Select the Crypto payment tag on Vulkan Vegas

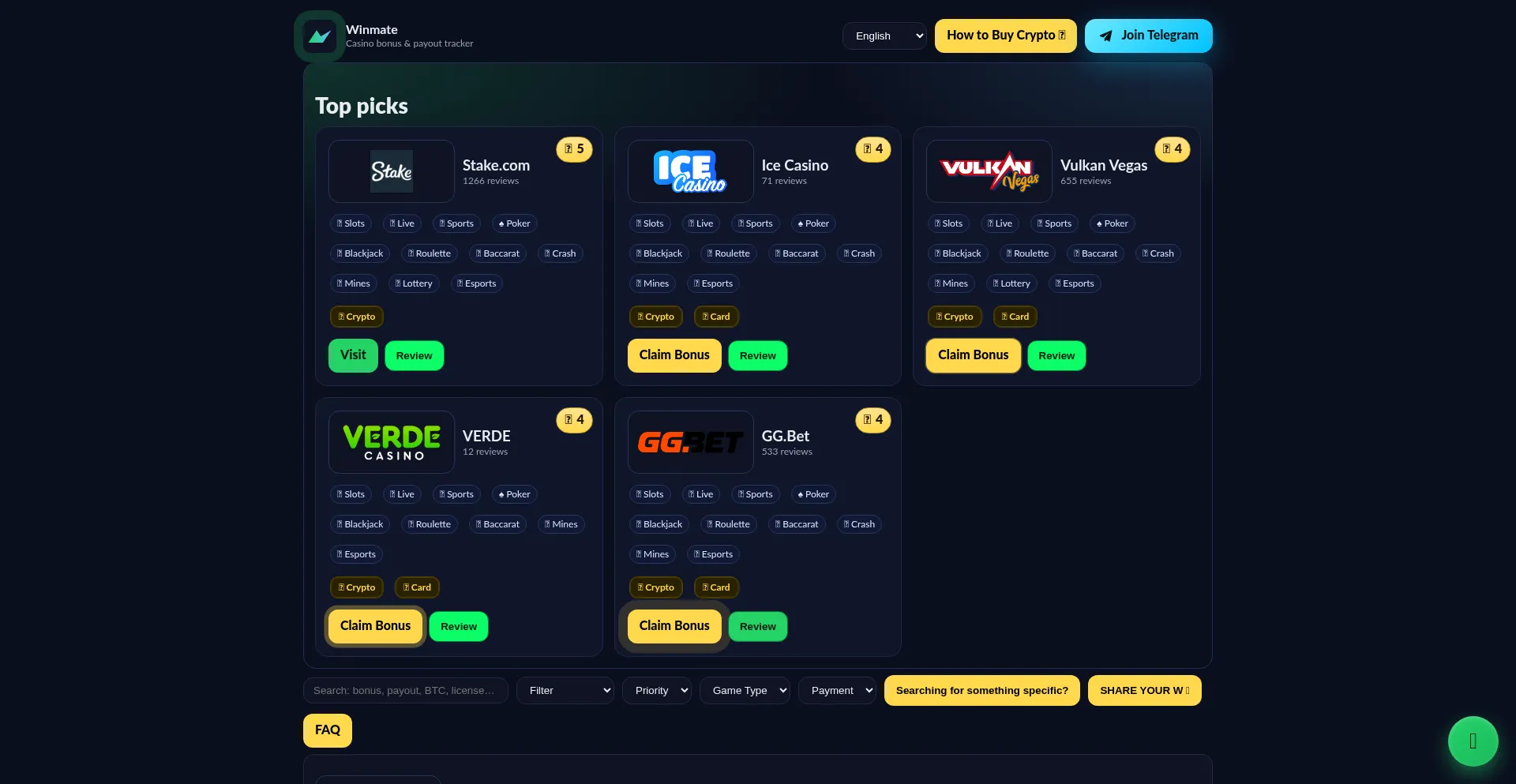[x=955, y=317]
